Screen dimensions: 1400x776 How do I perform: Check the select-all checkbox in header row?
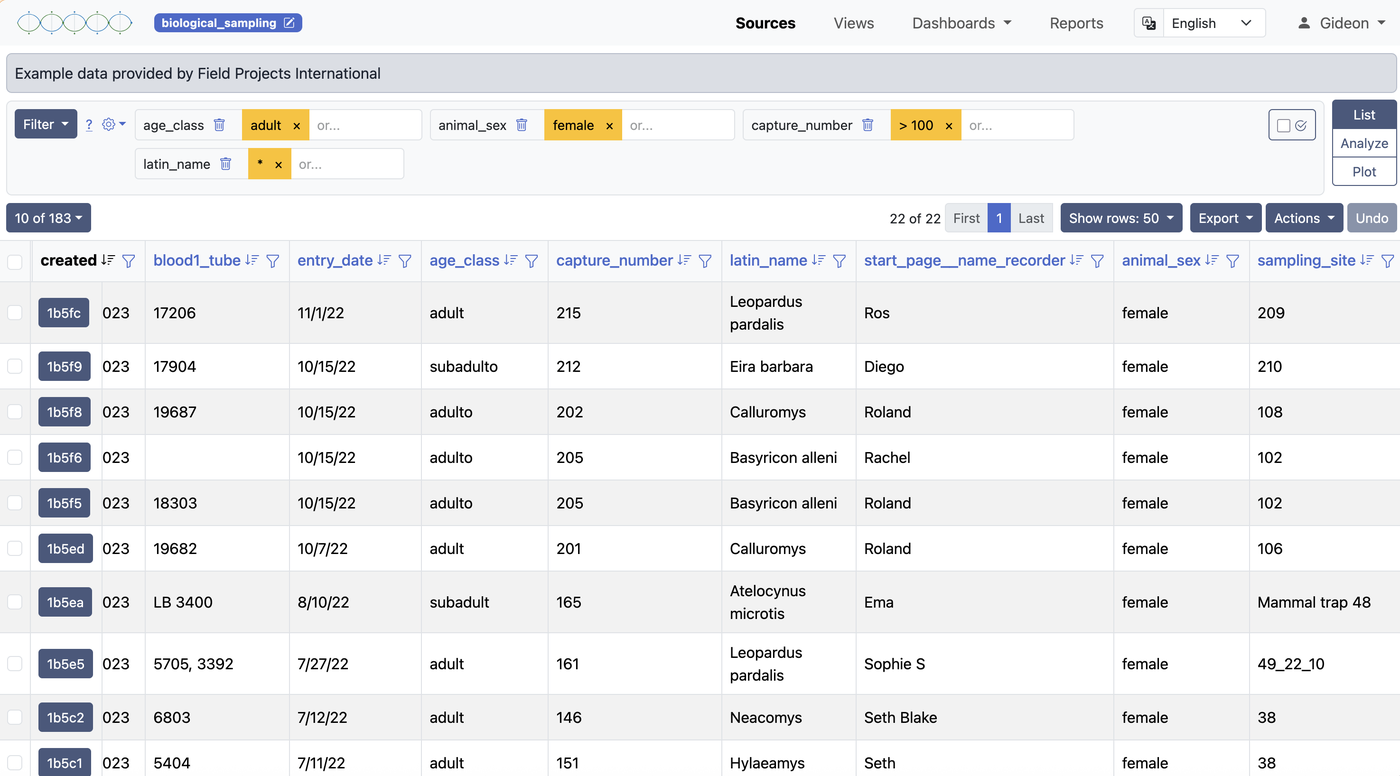15,260
